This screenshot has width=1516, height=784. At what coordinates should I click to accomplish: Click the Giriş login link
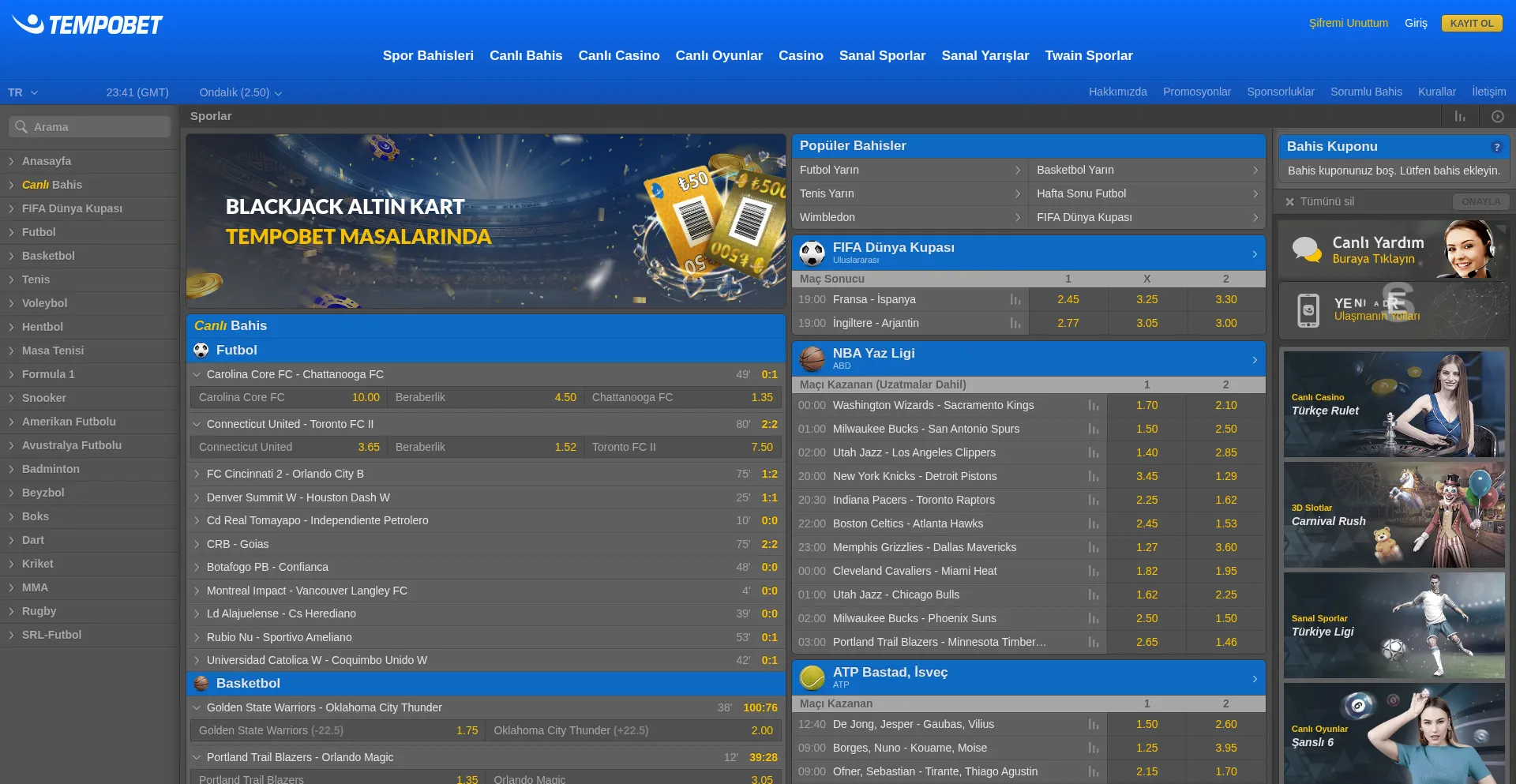point(1416,24)
